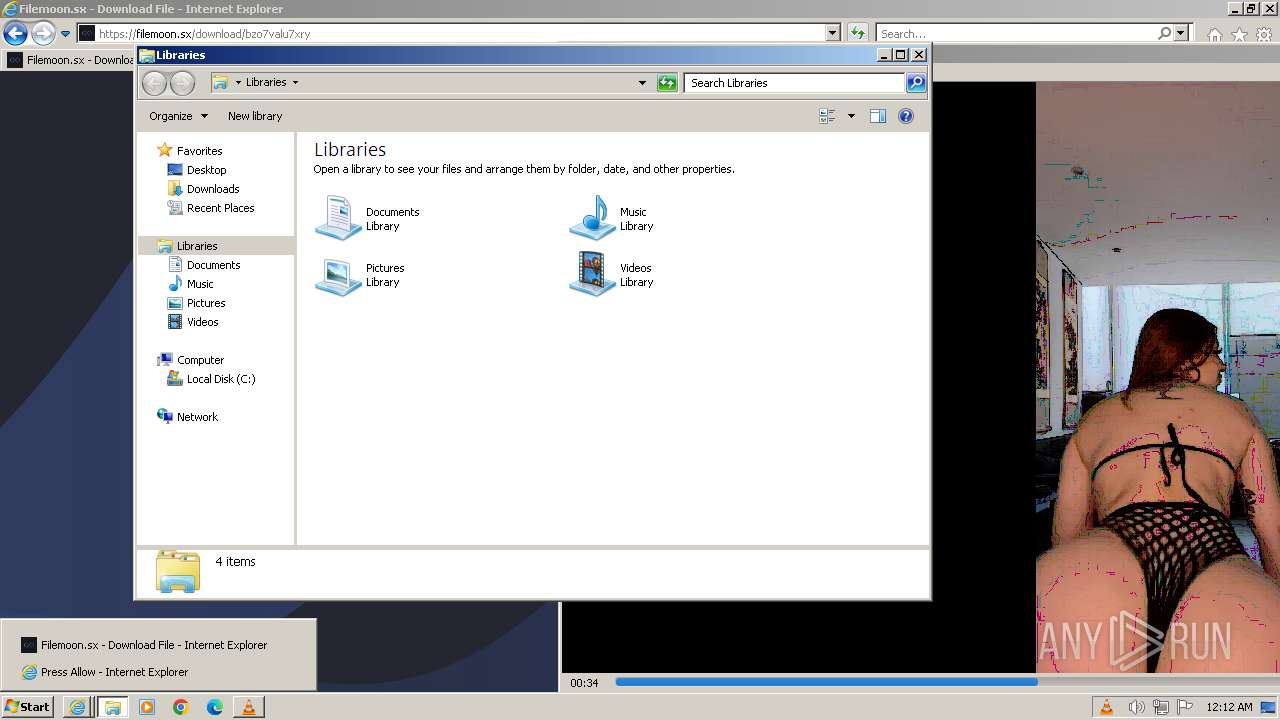The width and height of the screenshot is (1280, 720).
Task: Open Explorer Help question mark icon
Action: tap(906, 116)
